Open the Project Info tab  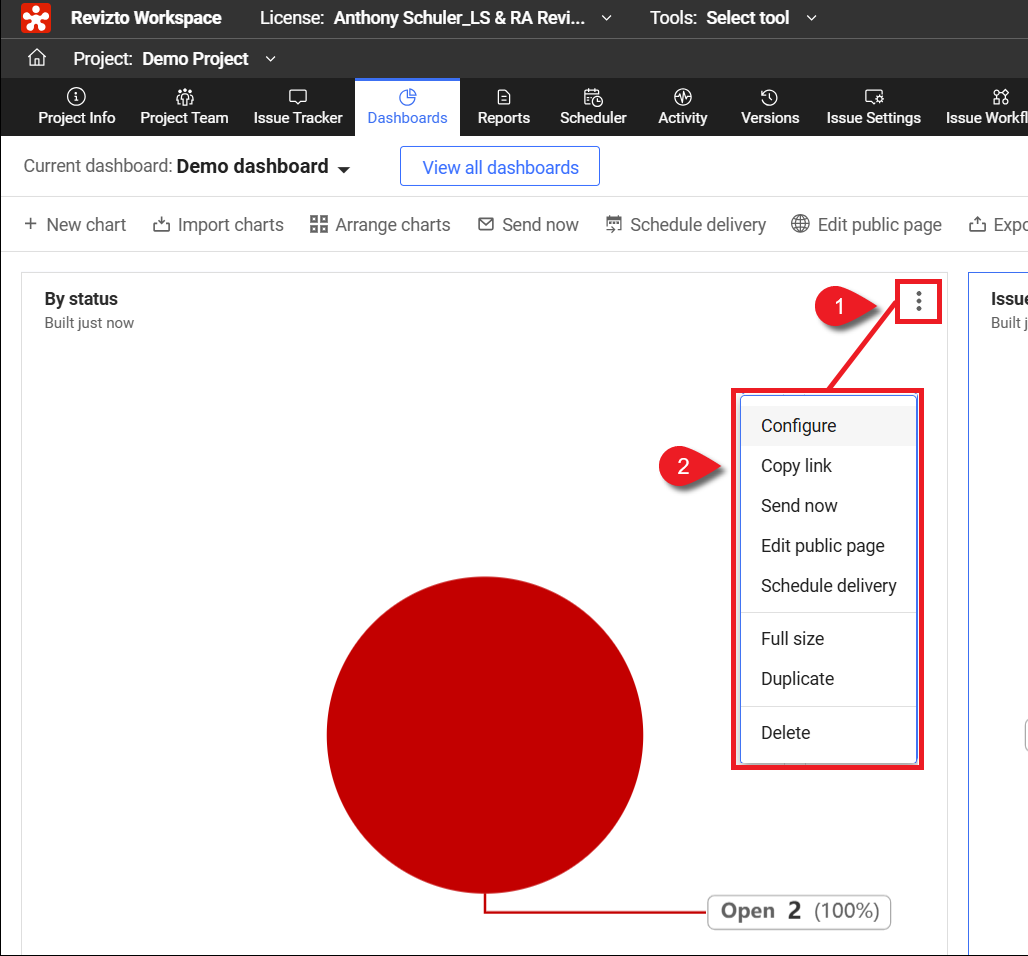[77, 107]
